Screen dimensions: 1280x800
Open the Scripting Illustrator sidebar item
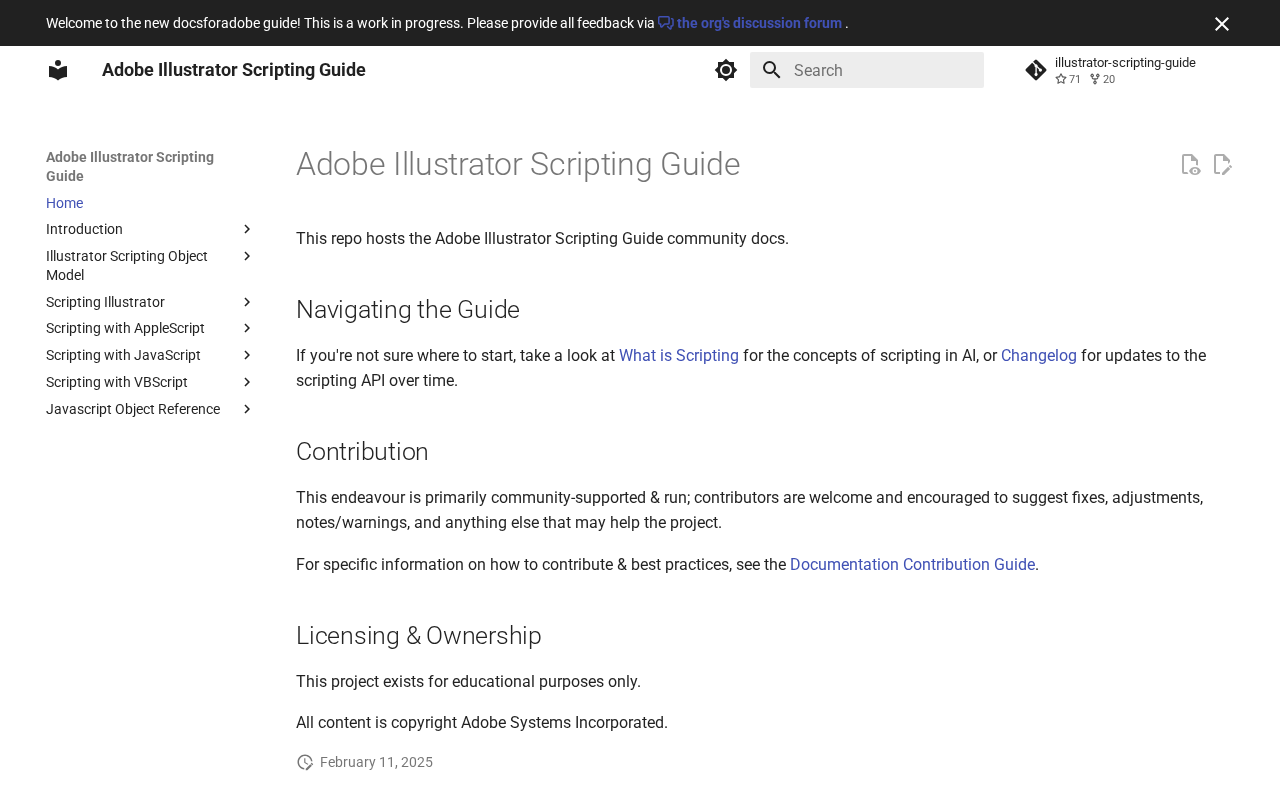click(x=105, y=302)
